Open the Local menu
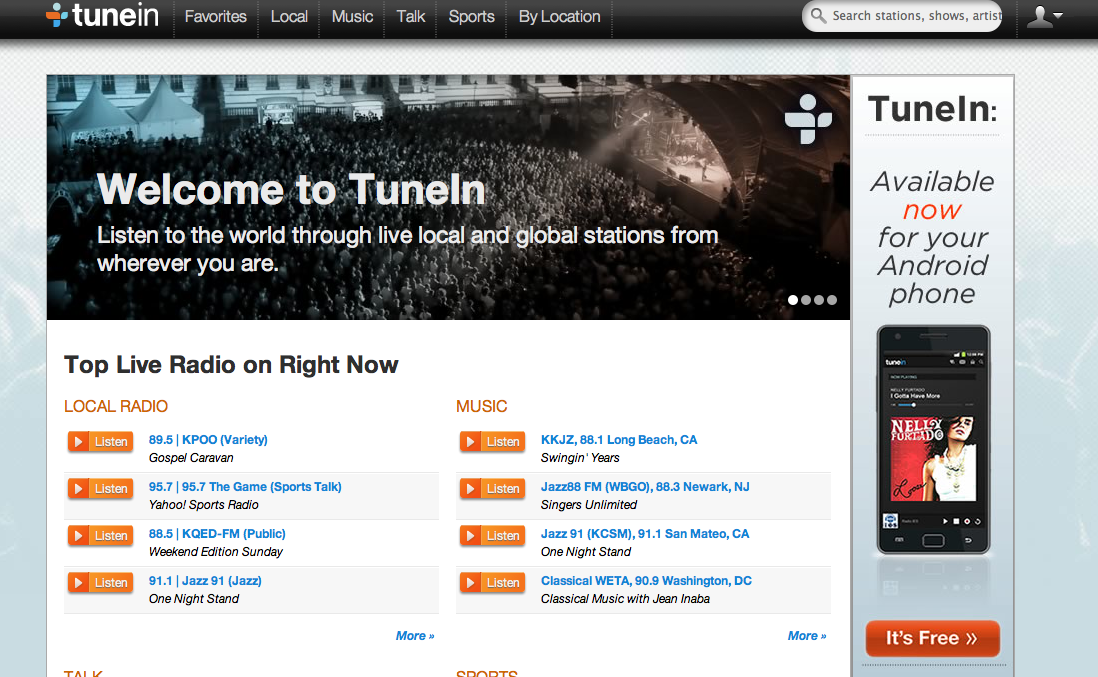The image size is (1098, 677). coord(289,16)
